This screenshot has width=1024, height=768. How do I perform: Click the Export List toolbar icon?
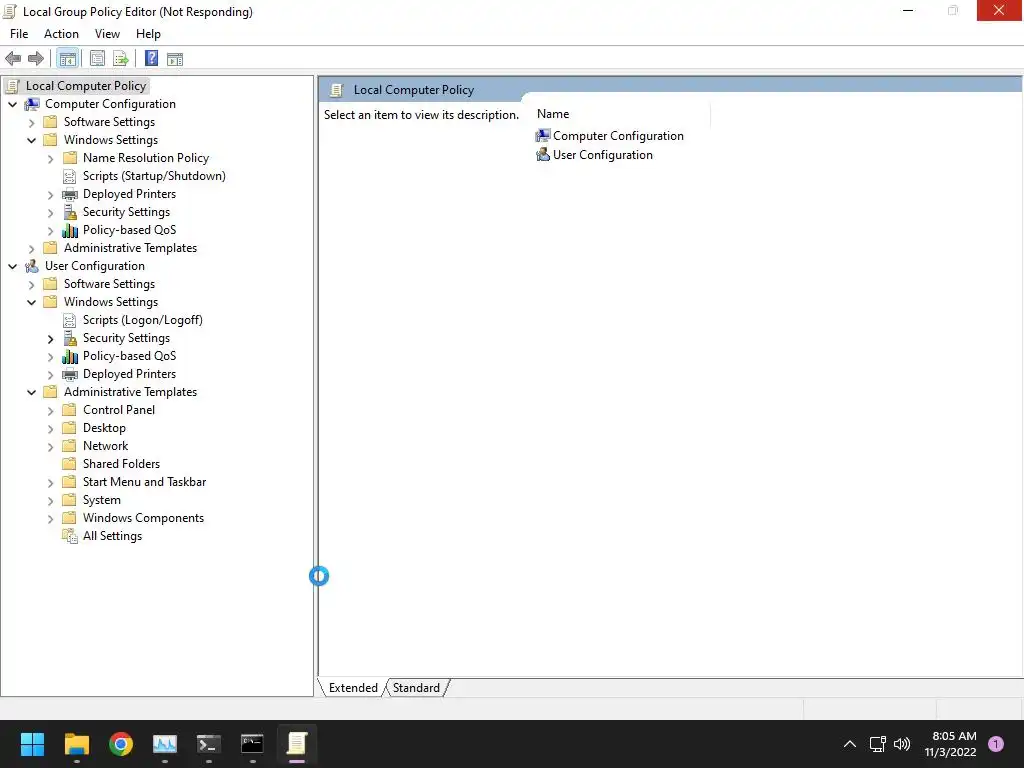(121, 59)
